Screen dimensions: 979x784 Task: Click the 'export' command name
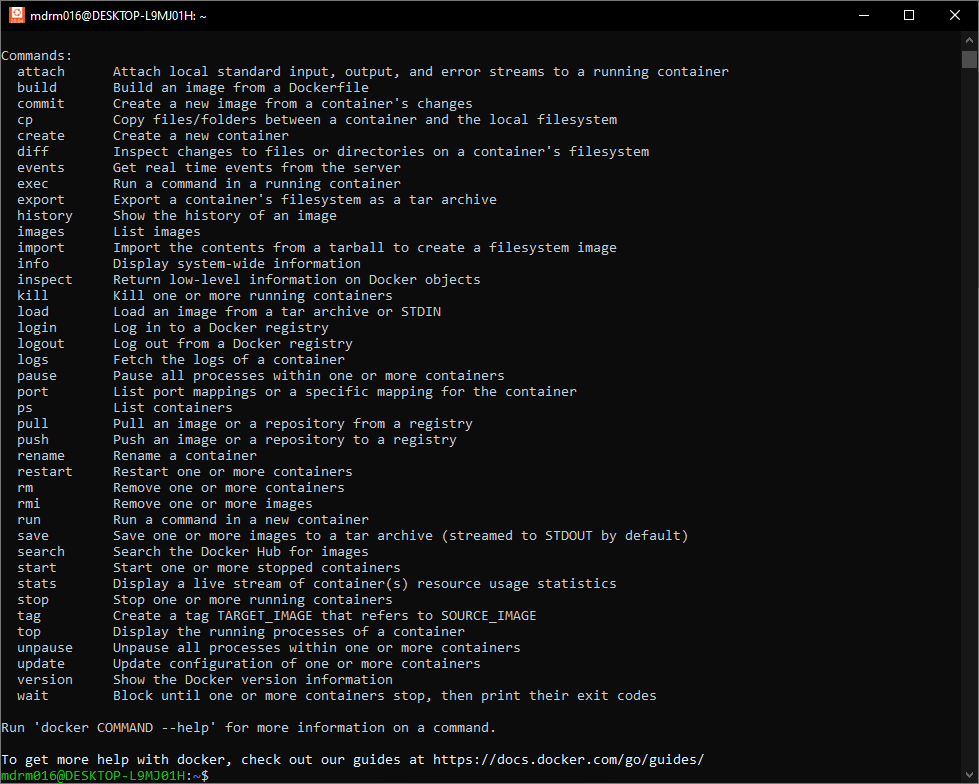pyautogui.click(x=41, y=200)
